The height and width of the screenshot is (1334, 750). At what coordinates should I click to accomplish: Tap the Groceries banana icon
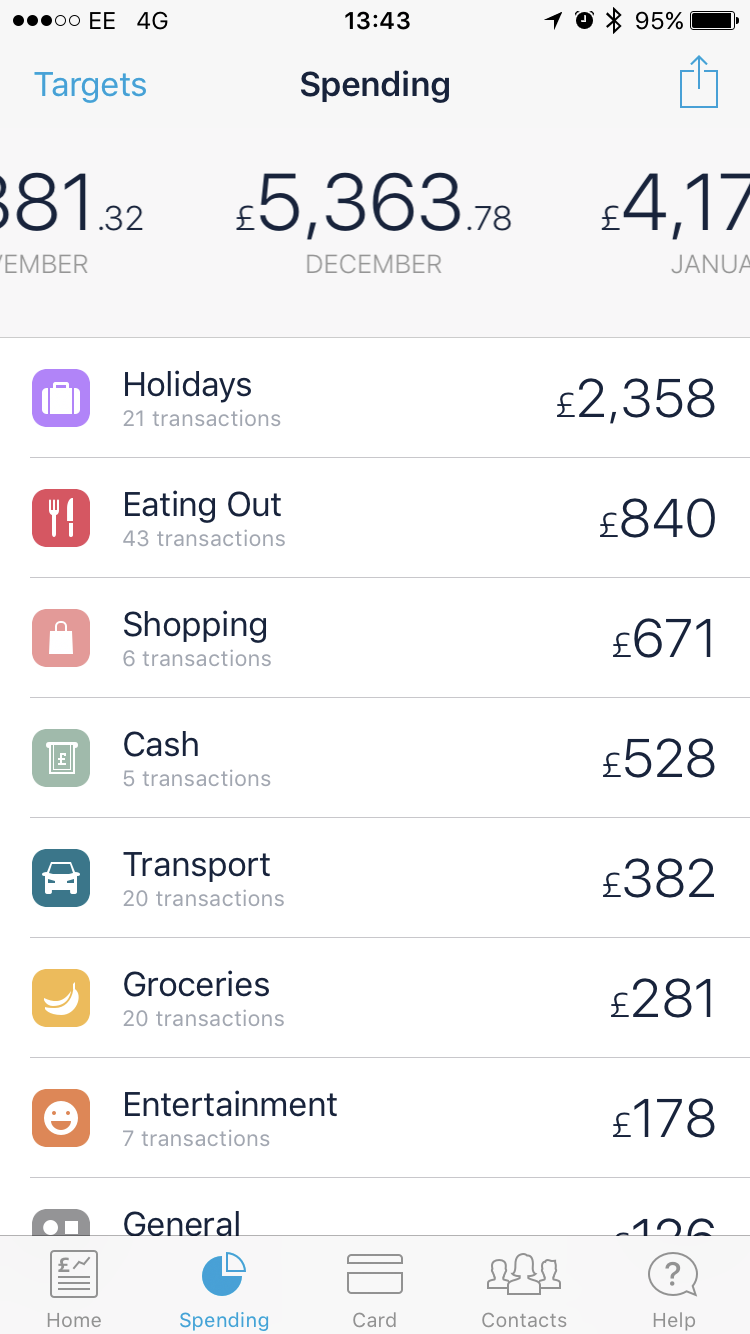(61, 998)
